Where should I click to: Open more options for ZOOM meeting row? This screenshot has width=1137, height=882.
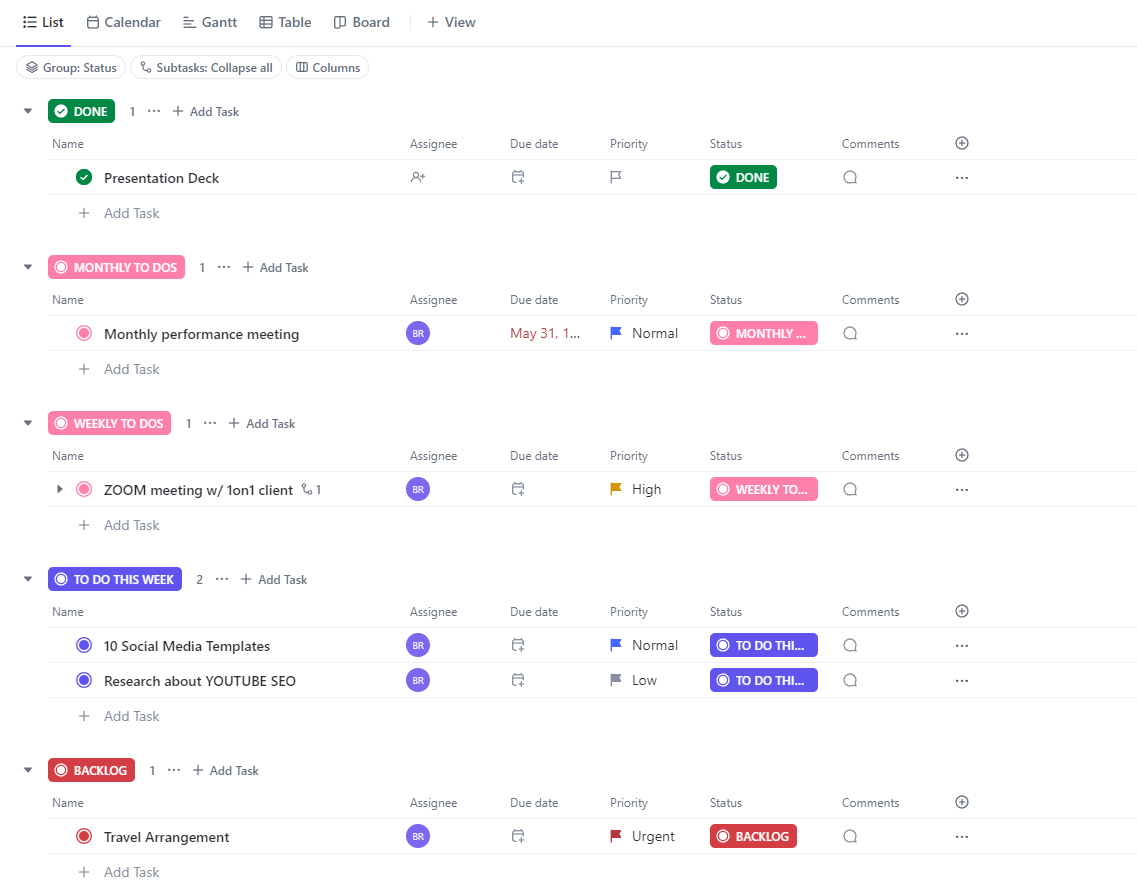(x=962, y=490)
